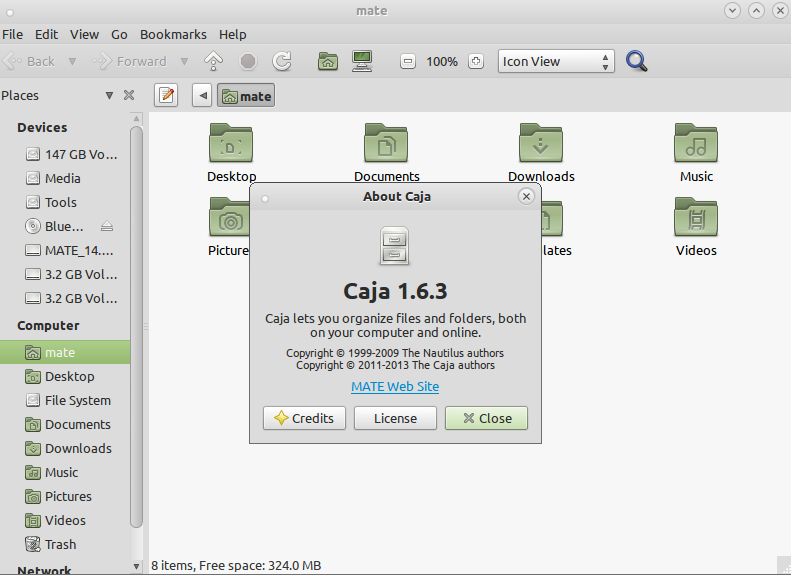
Task: Zoom in with the plus icon
Action: pos(475,62)
